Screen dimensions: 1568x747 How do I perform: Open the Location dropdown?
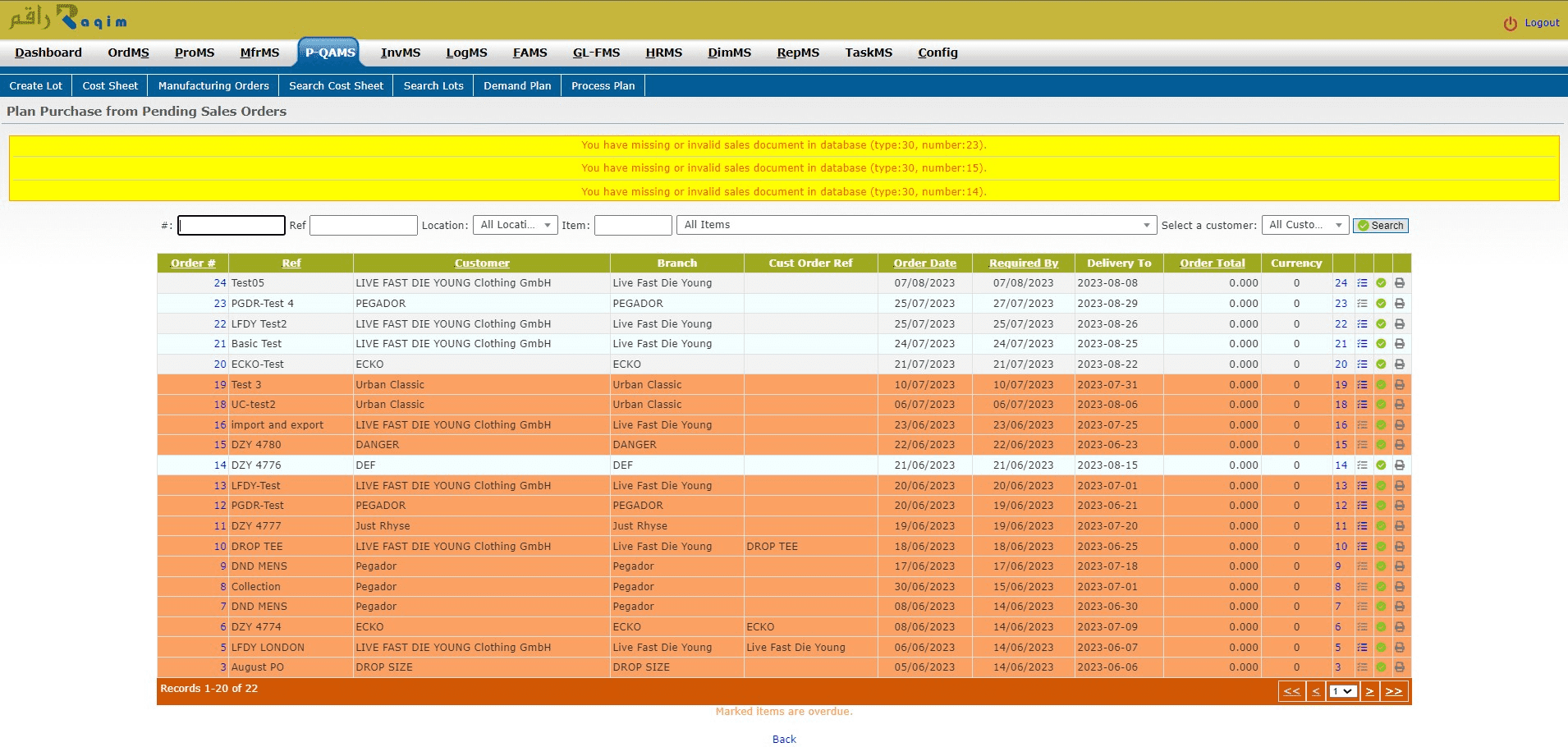click(515, 225)
